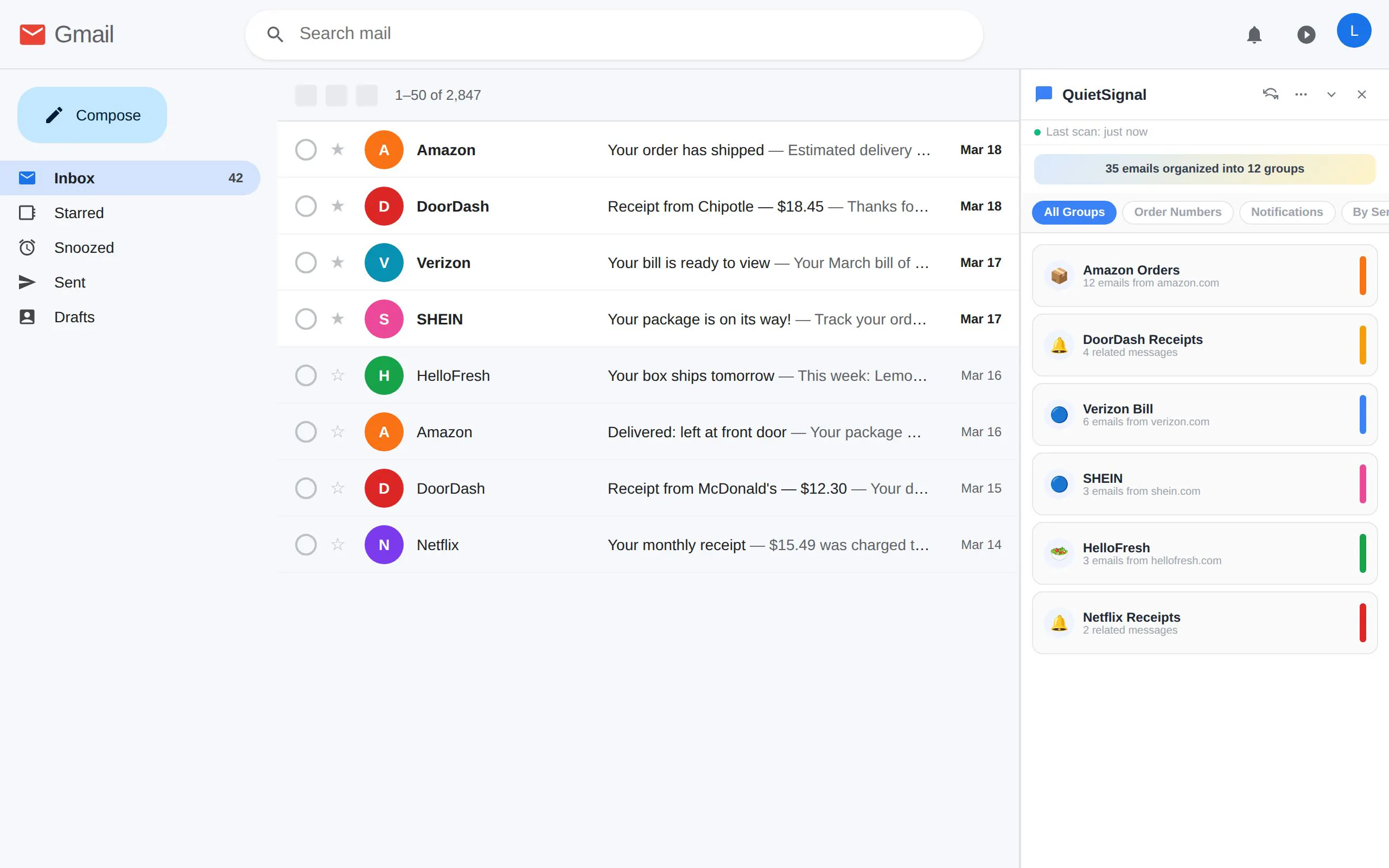Click the Verizon V avatar
Screen dimensions: 1389x868
384,263
